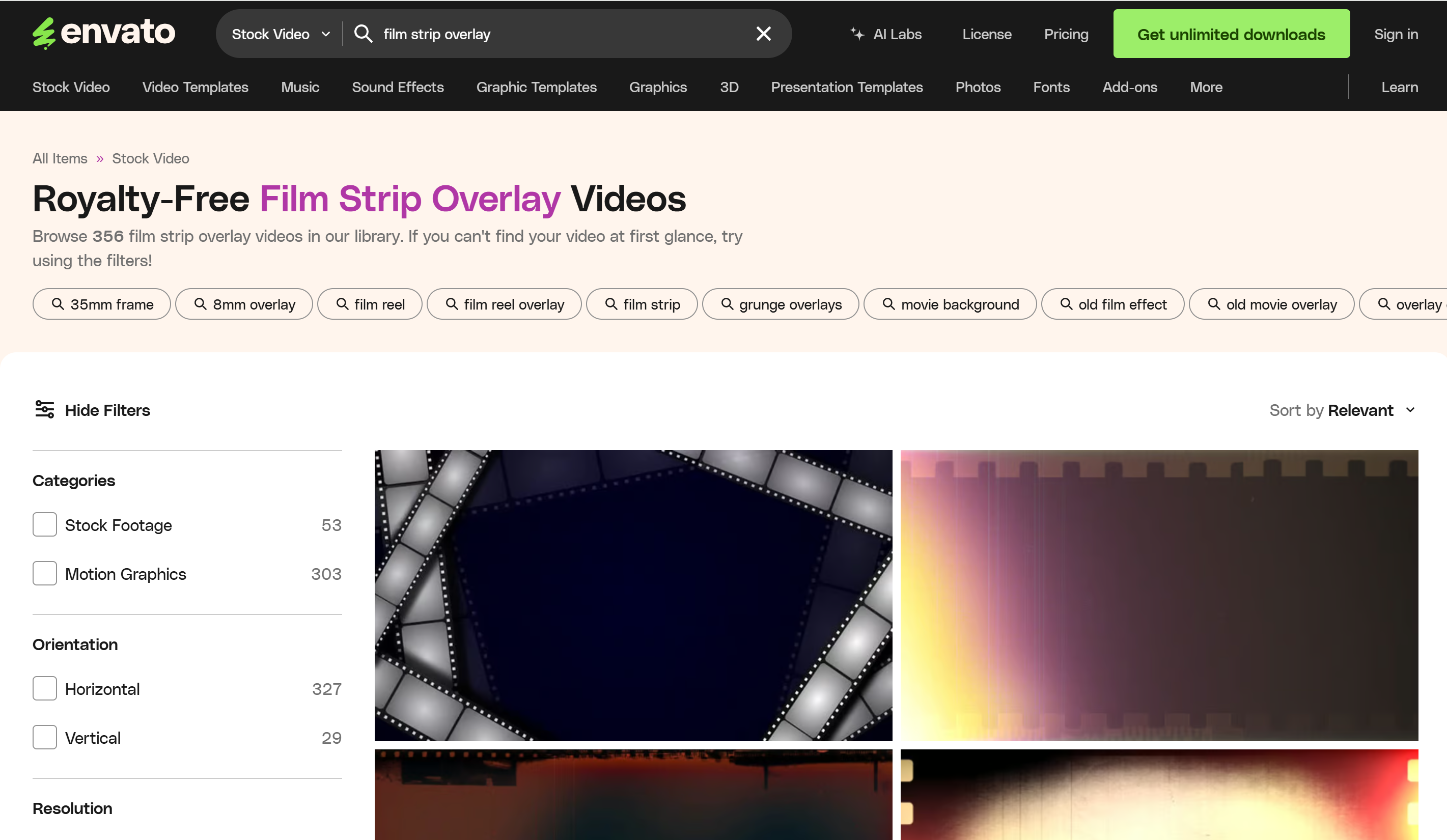1447x840 pixels.
Task: Click the magnifier icon in the grunge overlays tag
Action: 727,304
